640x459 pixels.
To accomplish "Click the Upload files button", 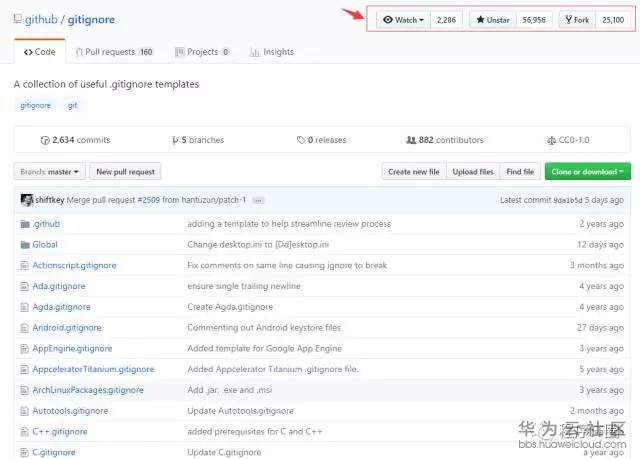I will (x=473, y=172).
